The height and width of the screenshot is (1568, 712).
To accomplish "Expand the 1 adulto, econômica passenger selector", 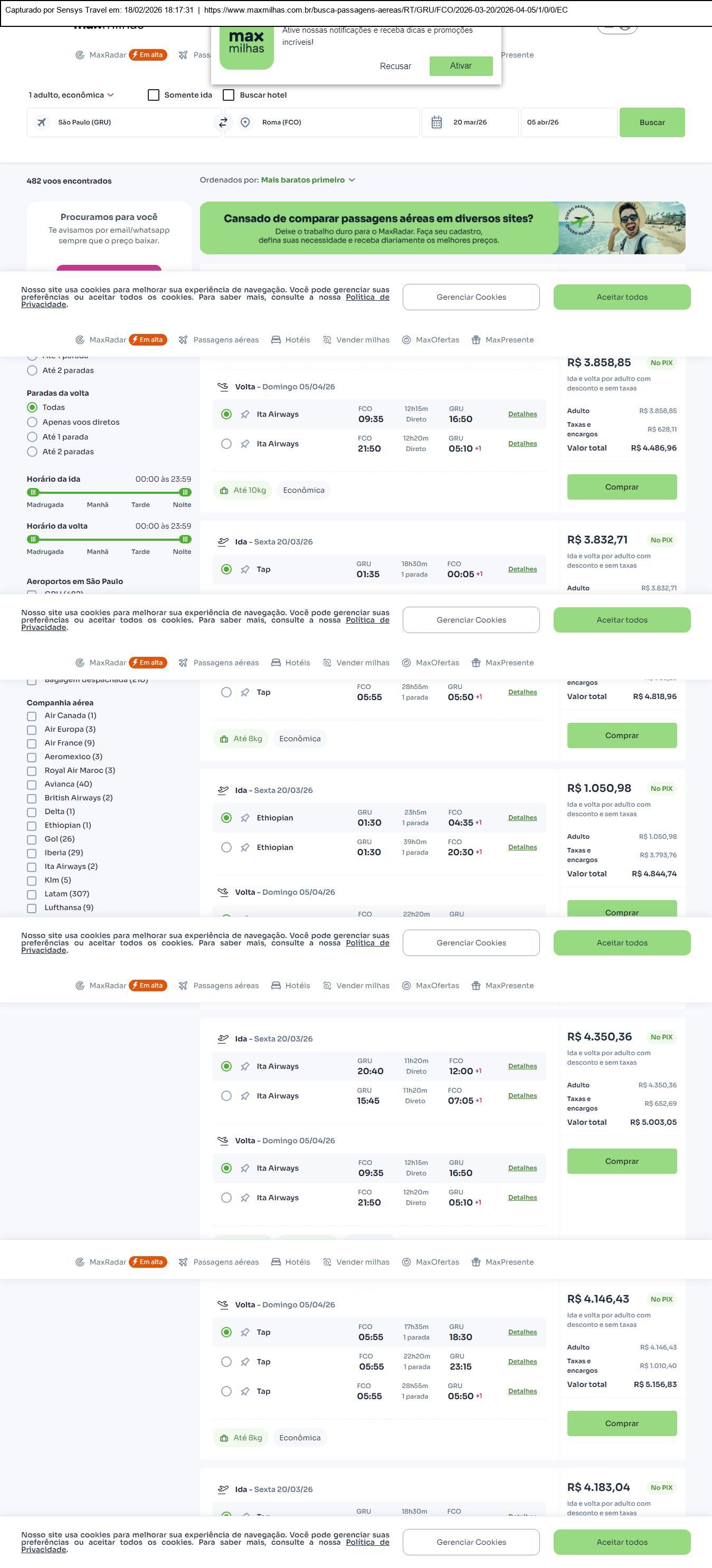I will coord(71,95).
